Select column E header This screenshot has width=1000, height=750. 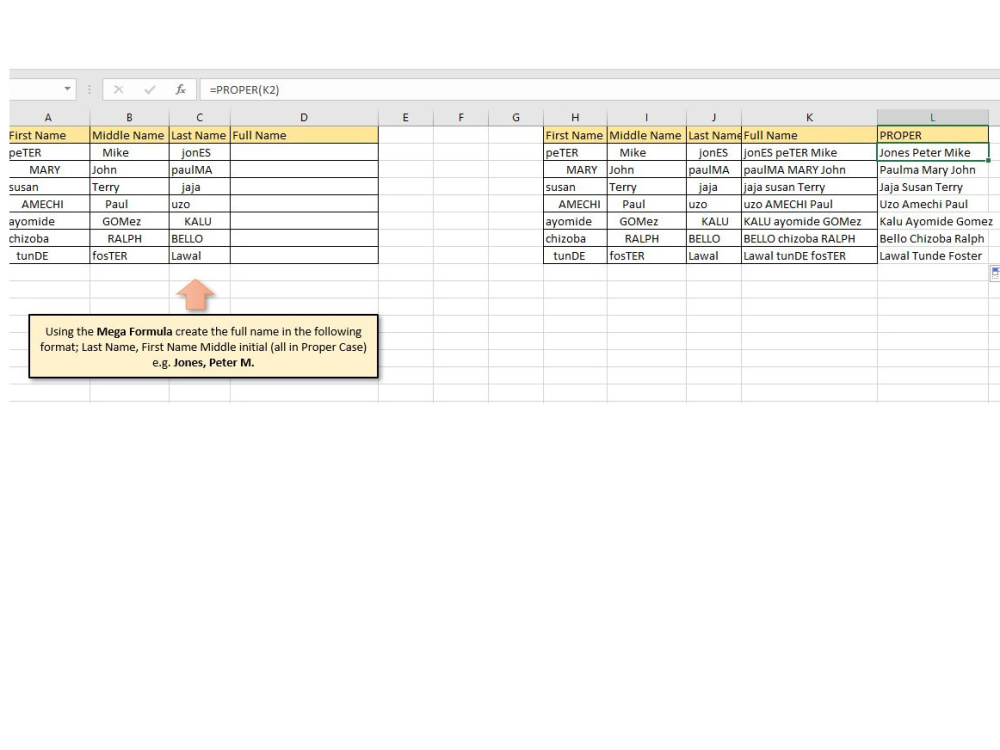coord(406,117)
